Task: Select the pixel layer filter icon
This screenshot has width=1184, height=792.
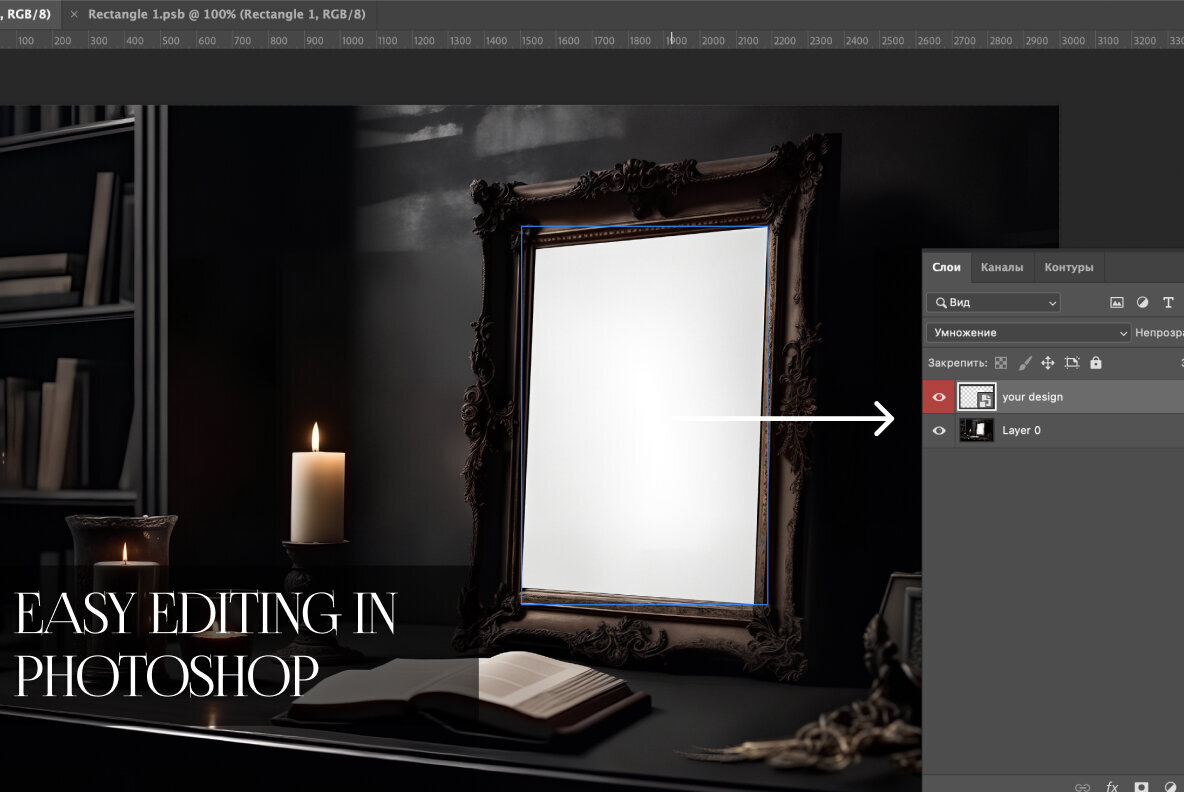Action: click(x=1118, y=303)
